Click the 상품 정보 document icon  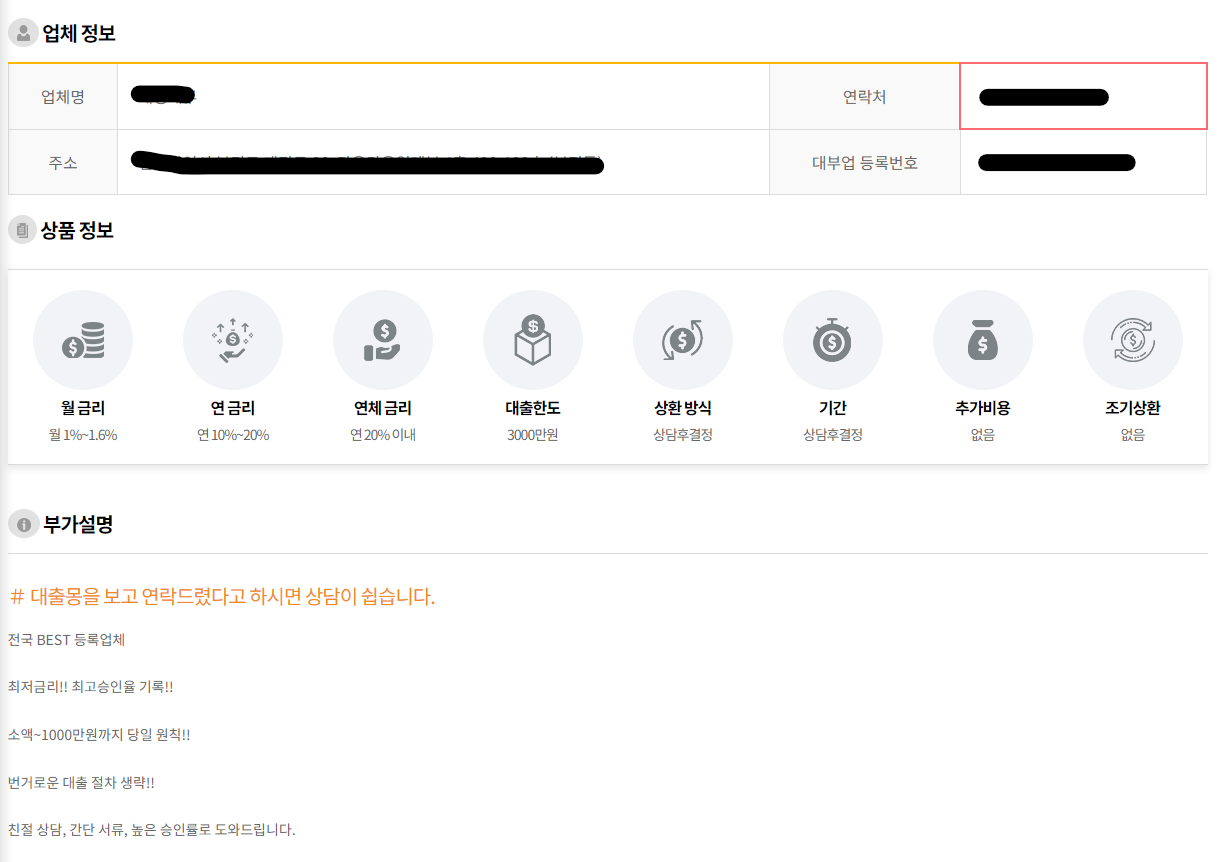[22, 230]
